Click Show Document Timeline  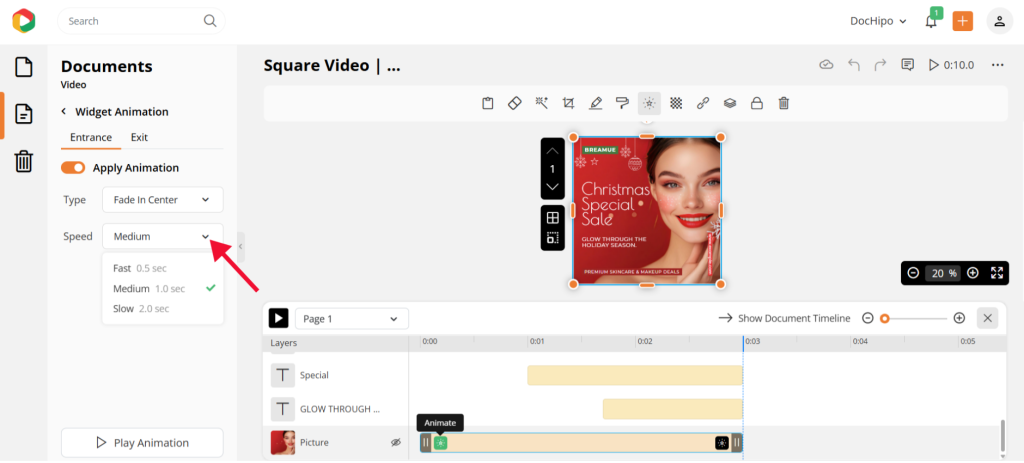click(784, 319)
